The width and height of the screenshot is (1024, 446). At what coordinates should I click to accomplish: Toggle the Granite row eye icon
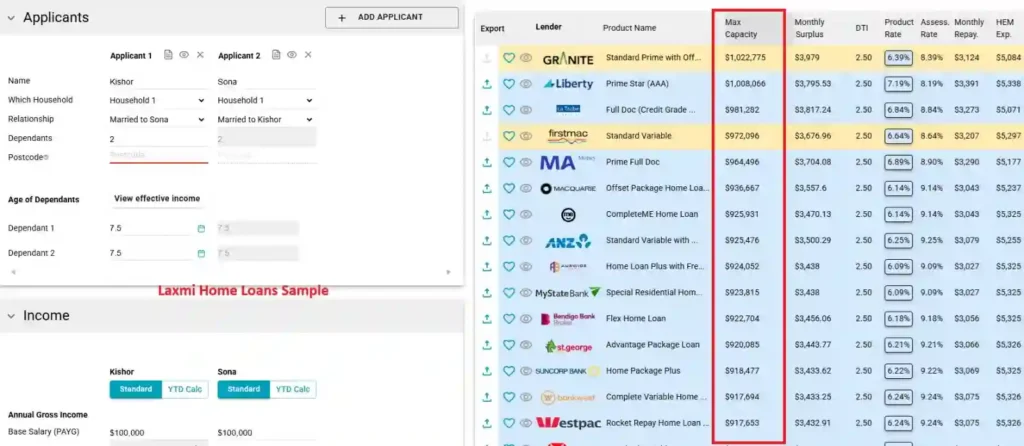(x=526, y=58)
